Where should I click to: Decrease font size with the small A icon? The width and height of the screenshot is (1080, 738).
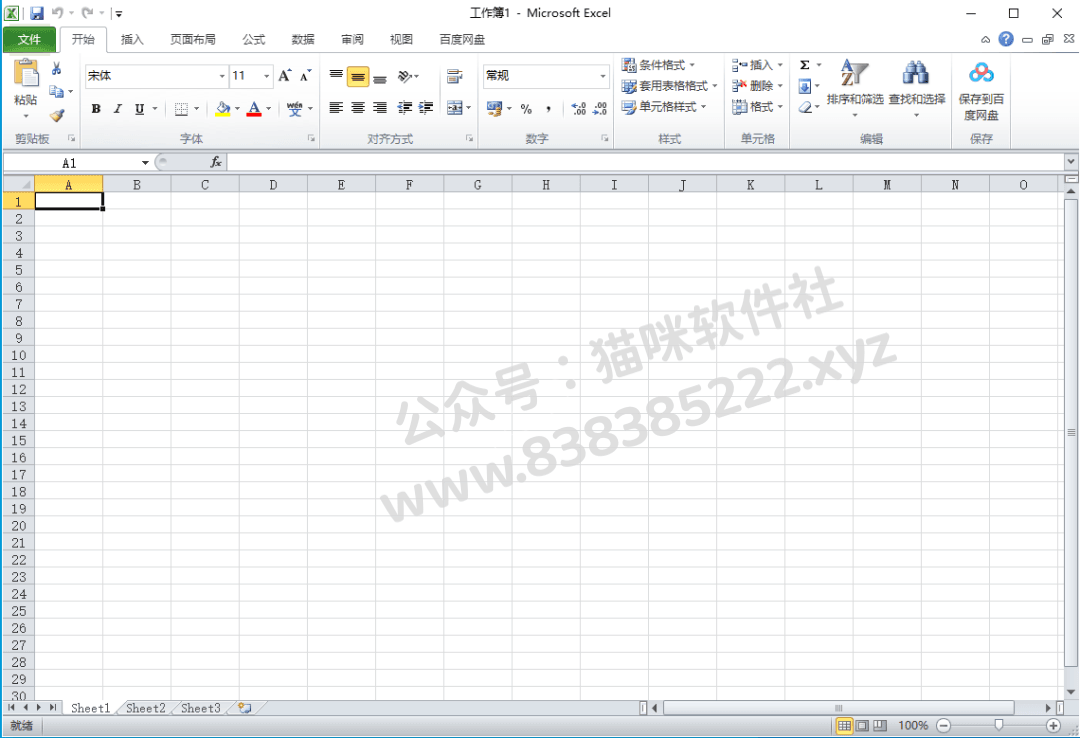tap(305, 76)
